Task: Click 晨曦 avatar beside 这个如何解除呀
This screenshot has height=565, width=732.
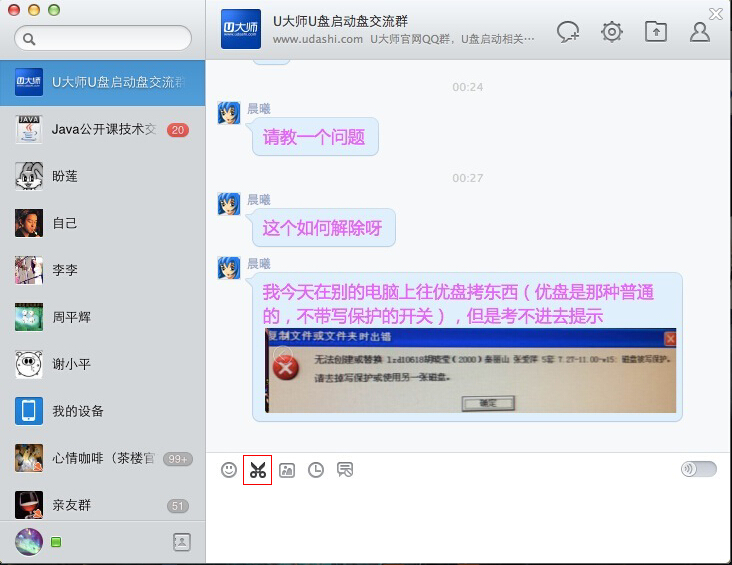Action: [x=229, y=204]
